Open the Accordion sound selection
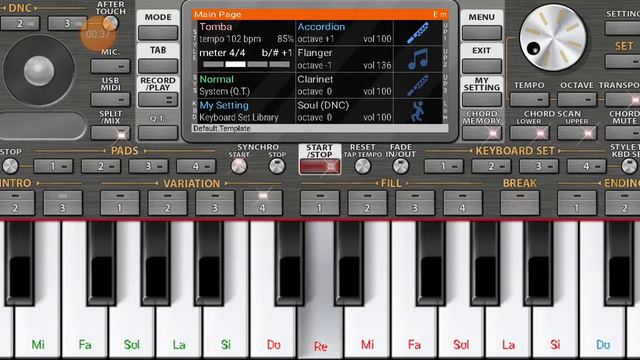 [344, 33]
